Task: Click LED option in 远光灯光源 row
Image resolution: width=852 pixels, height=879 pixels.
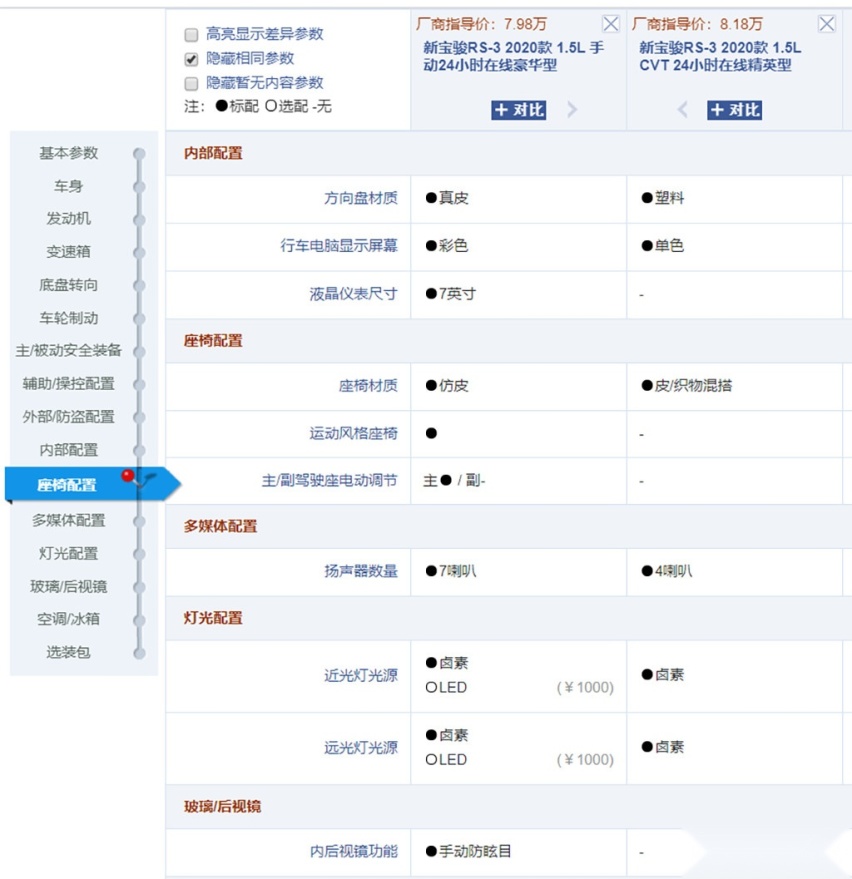Action: (x=446, y=760)
